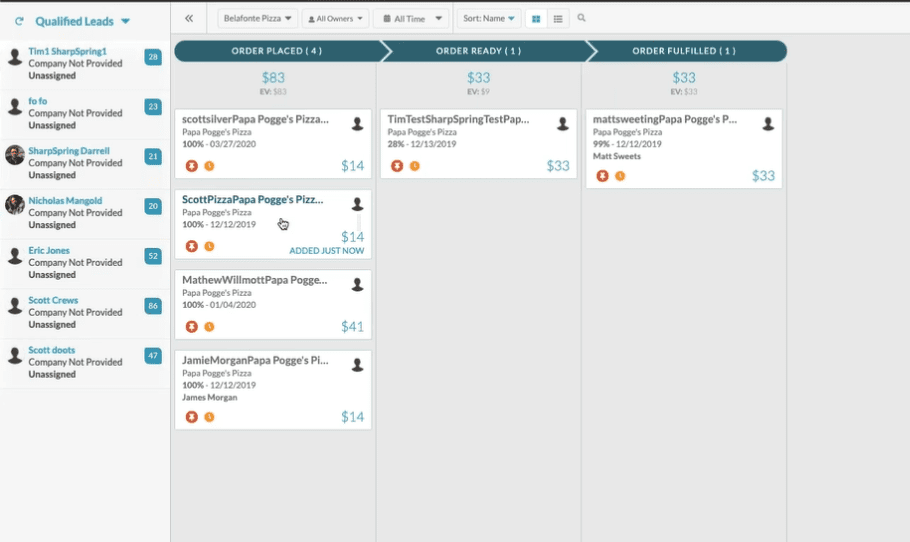The height and width of the screenshot is (542, 910).
Task: Expand the All Owners filter
Action: pos(335,18)
